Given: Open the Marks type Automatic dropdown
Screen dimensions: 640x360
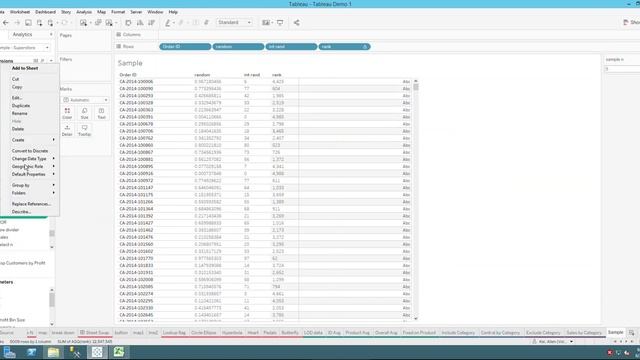Looking at the screenshot, I should 85,100.
